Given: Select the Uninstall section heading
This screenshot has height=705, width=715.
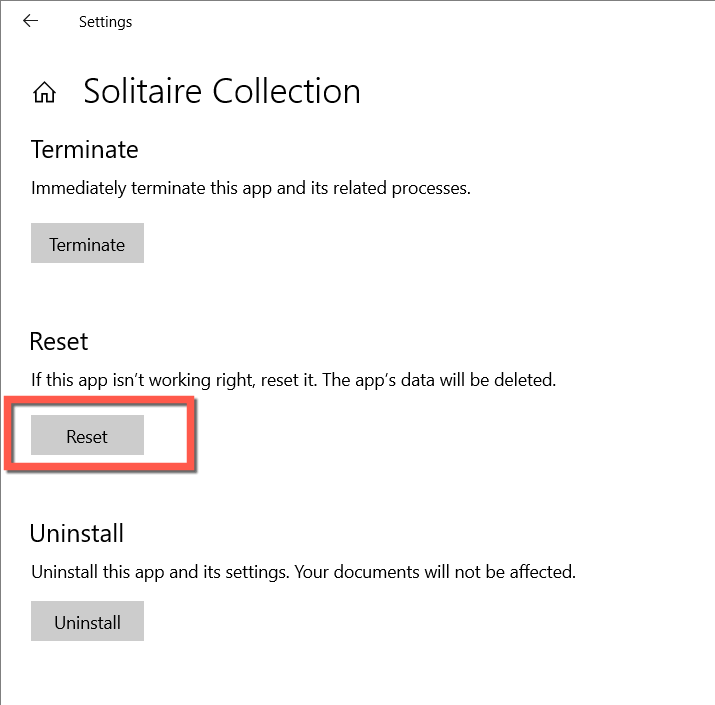Looking at the screenshot, I should 76,532.
